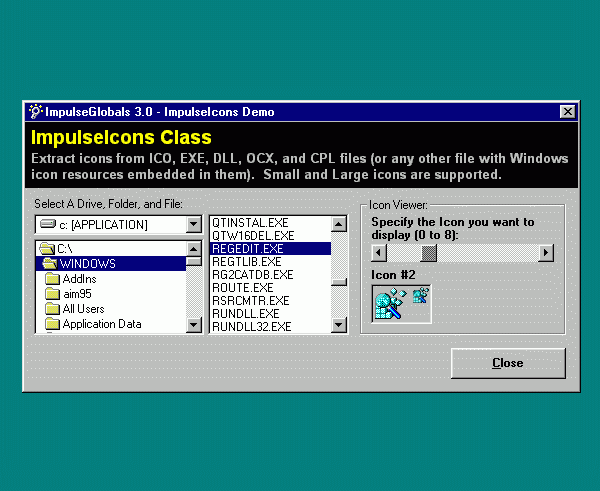Click the Application Data folder icon
Viewport: 600px width, 491px height.
pos(52,324)
